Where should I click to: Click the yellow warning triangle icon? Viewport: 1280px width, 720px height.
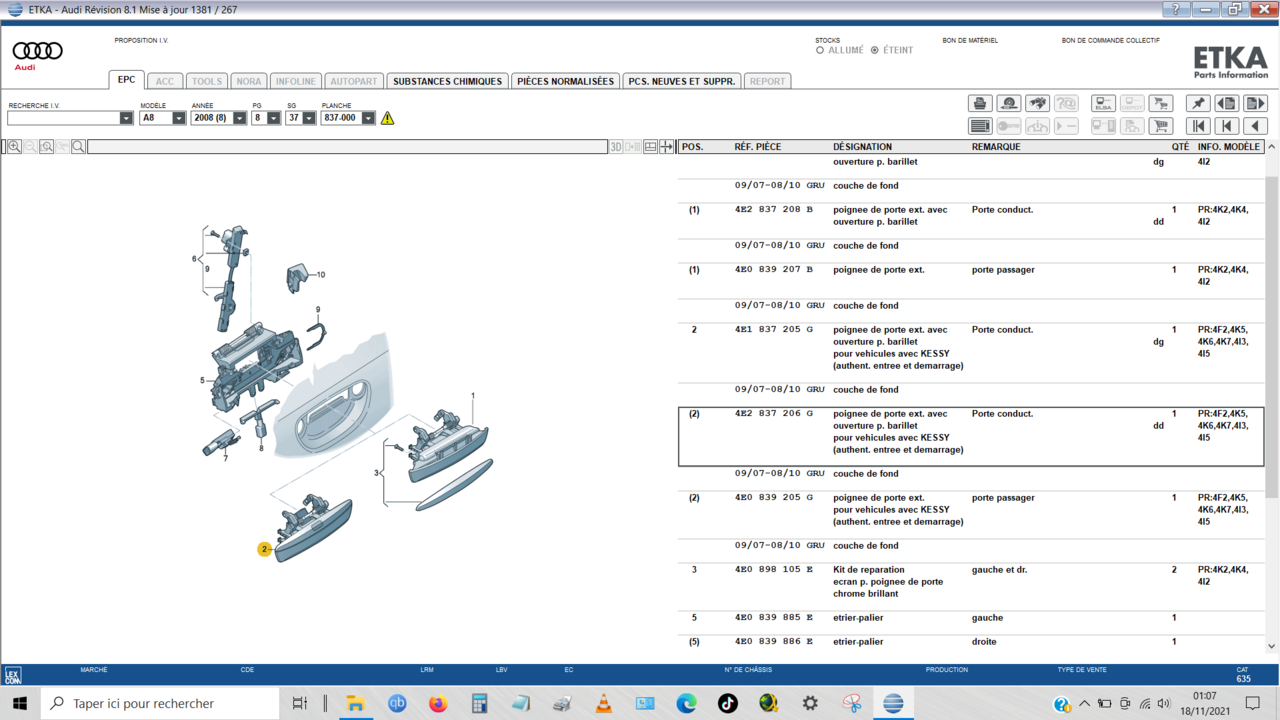click(387, 118)
